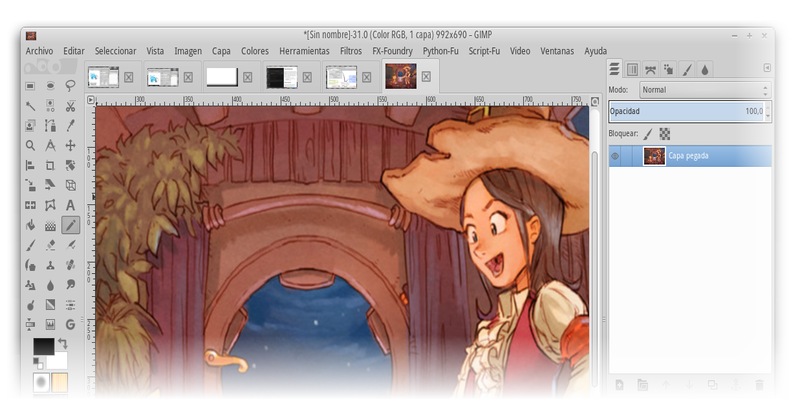Select the Smudge tool
Viewport: 800px width, 400px height.
pos(70,285)
